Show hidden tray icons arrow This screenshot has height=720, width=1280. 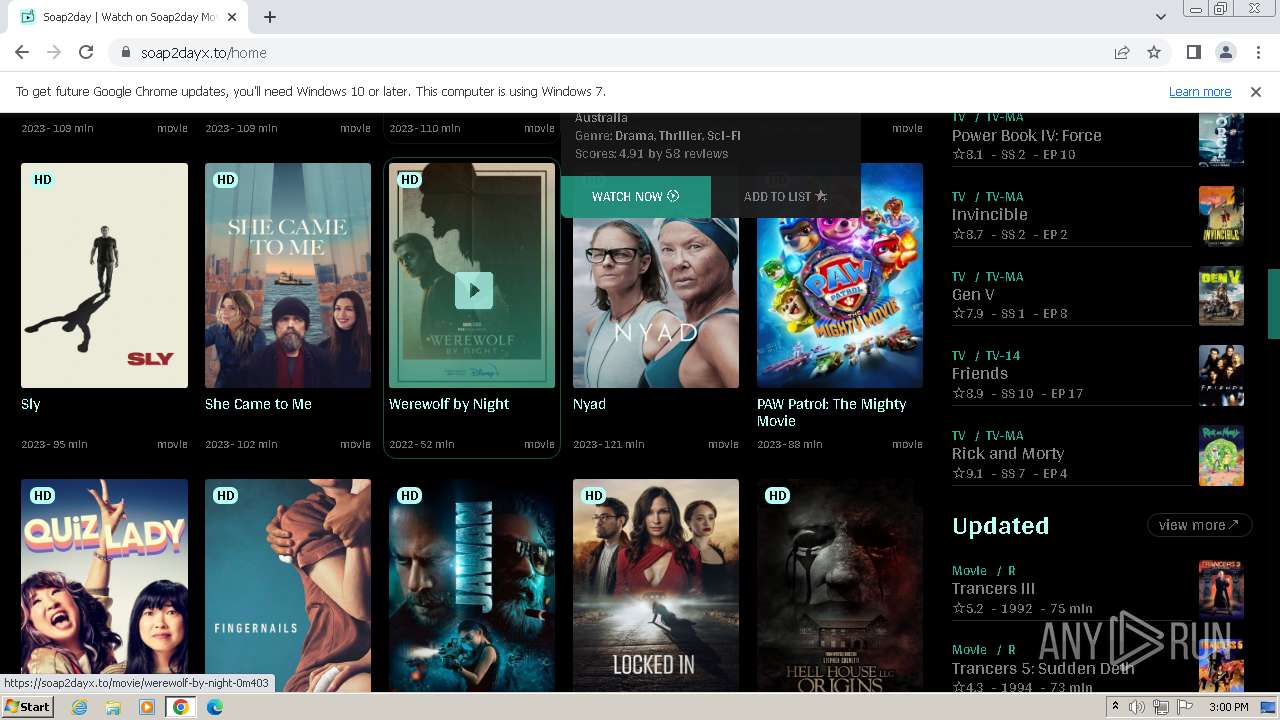tap(1116, 707)
